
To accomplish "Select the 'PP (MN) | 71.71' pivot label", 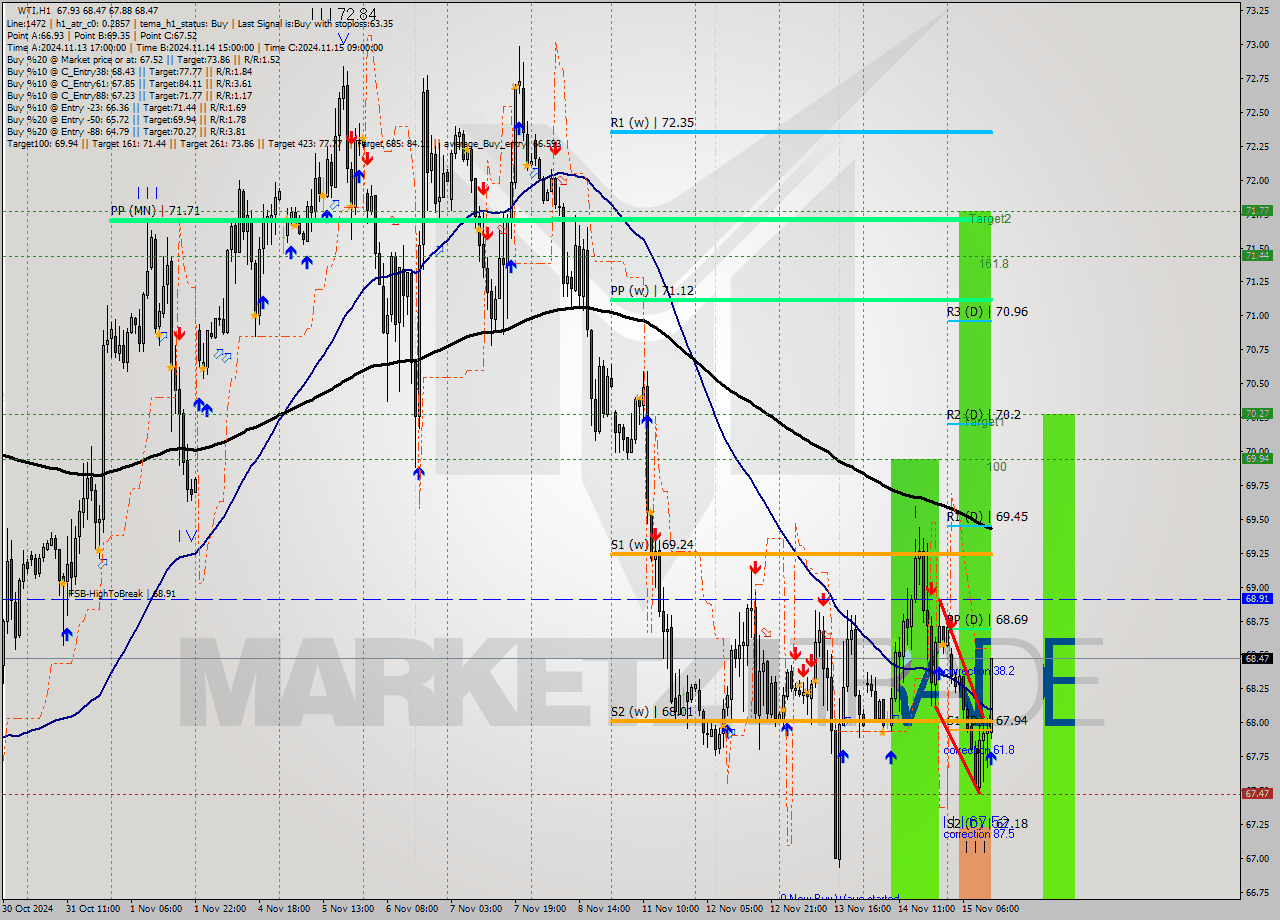I will point(155,211).
